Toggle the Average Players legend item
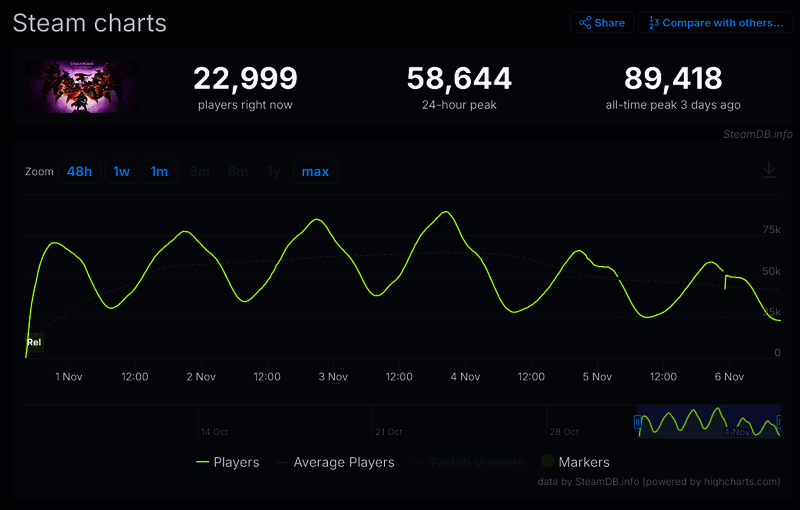Screen dimensions: 800x510 [x=343, y=462]
